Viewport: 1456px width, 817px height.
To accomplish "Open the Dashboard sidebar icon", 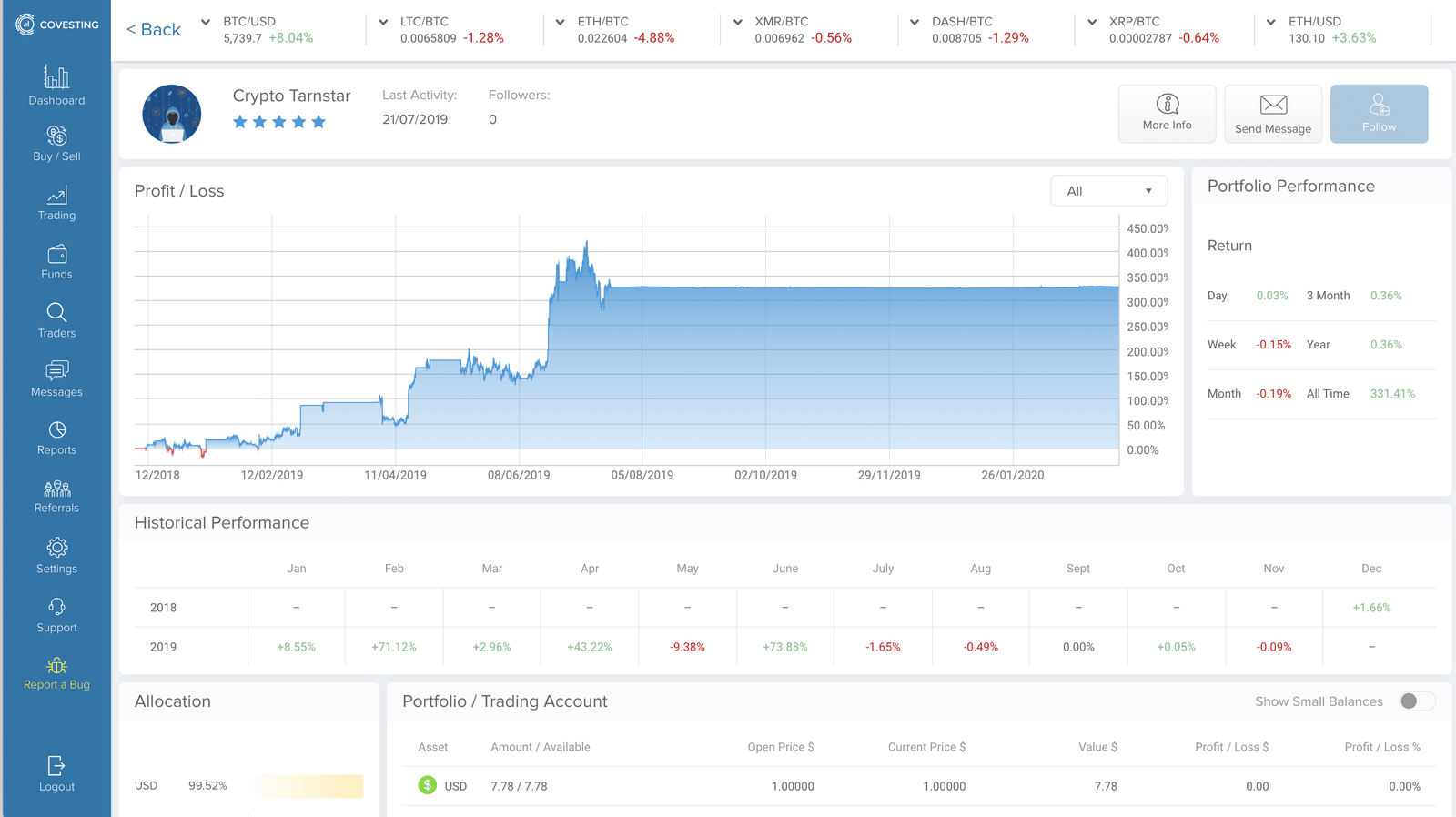I will coord(56,78).
